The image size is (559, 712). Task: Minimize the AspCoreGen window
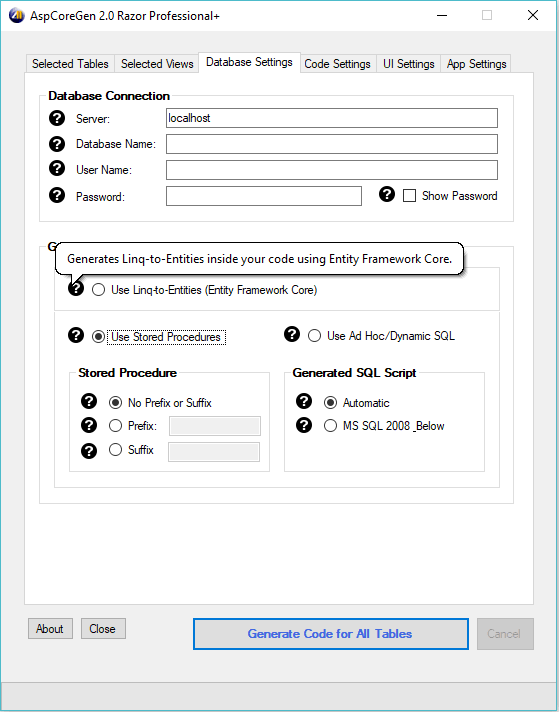pos(442,15)
